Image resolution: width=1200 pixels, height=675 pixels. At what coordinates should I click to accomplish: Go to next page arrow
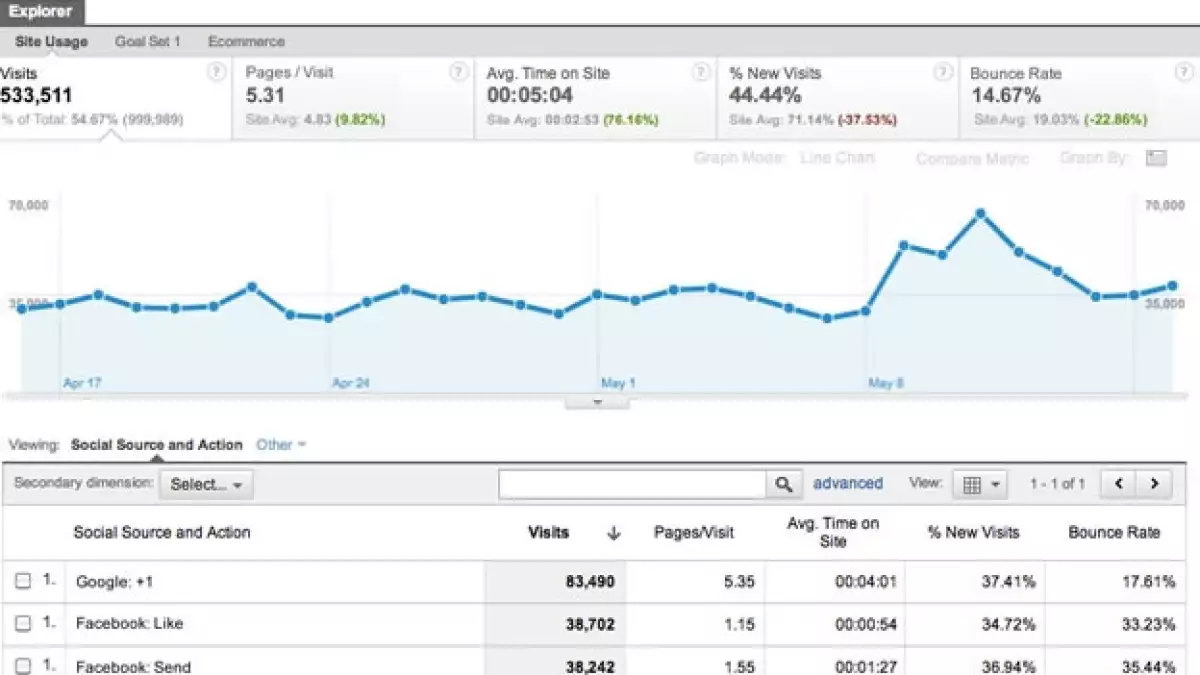coord(1154,484)
